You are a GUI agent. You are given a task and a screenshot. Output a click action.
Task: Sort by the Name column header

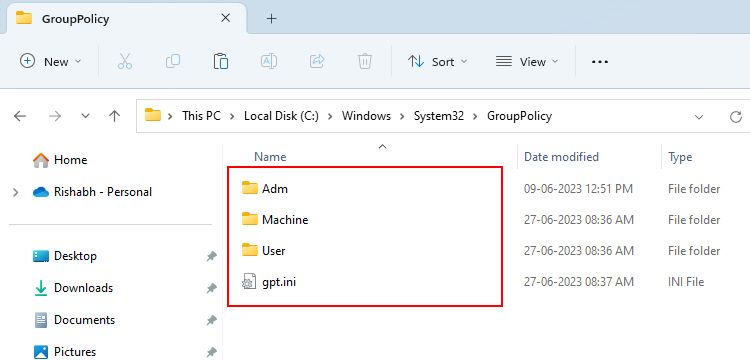click(x=270, y=157)
